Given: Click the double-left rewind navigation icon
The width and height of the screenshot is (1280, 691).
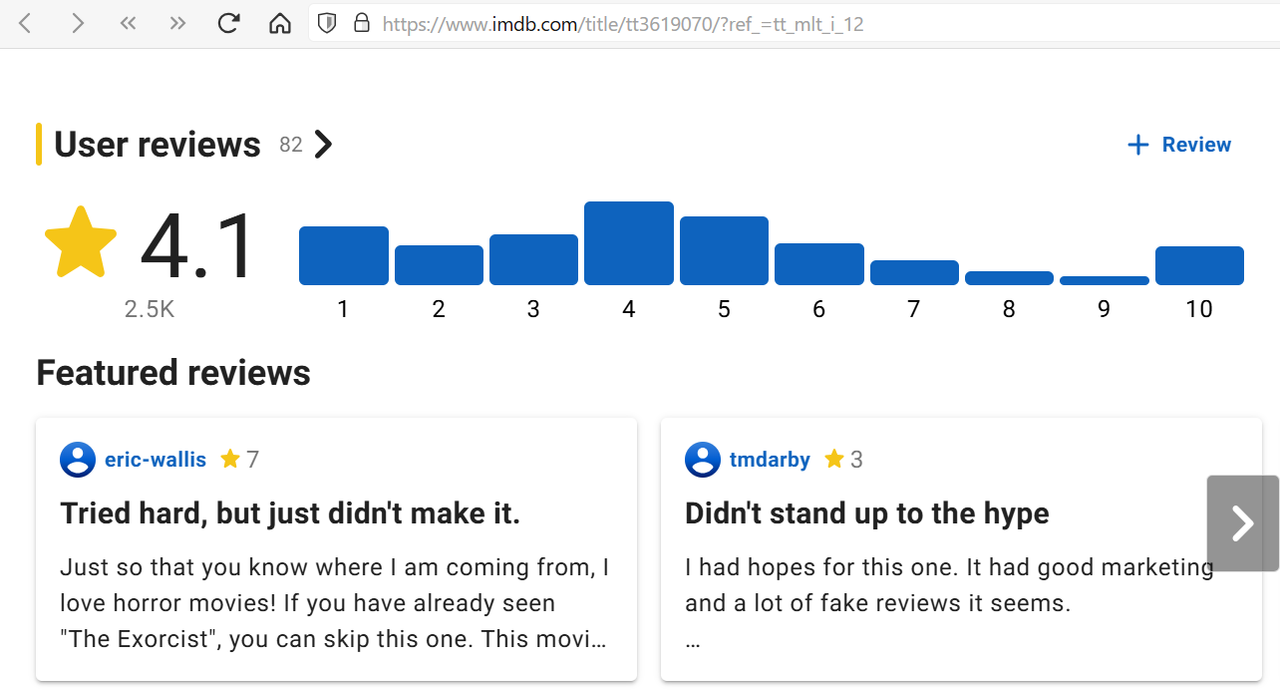Looking at the screenshot, I should (x=128, y=23).
